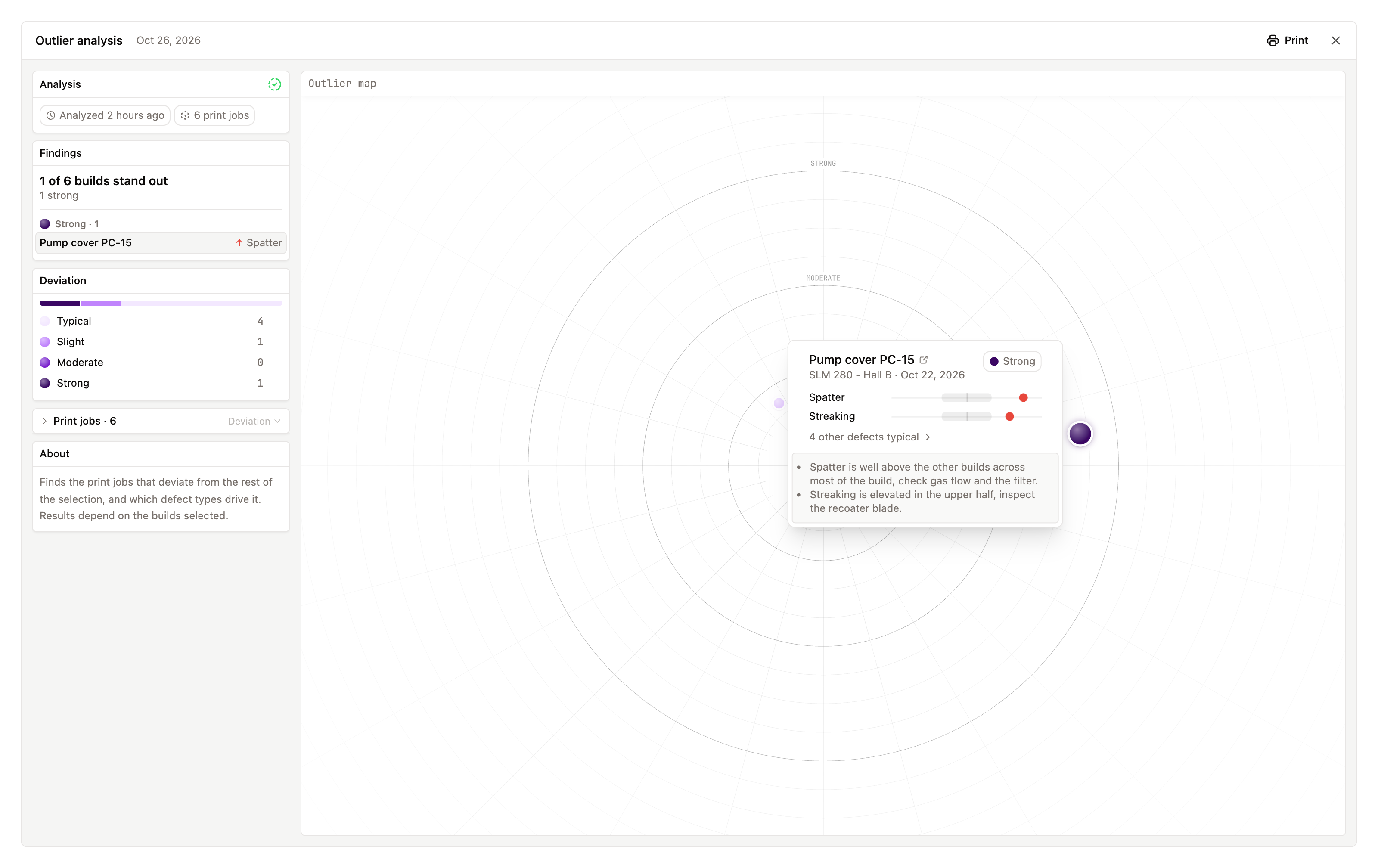This screenshot has height=868, width=1378.
Task: Toggle the Typical deviation legend entry
Action: (x=152, y=321)
